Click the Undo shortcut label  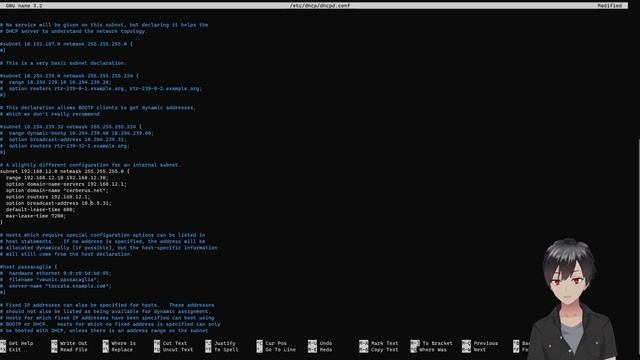[326, 343]
